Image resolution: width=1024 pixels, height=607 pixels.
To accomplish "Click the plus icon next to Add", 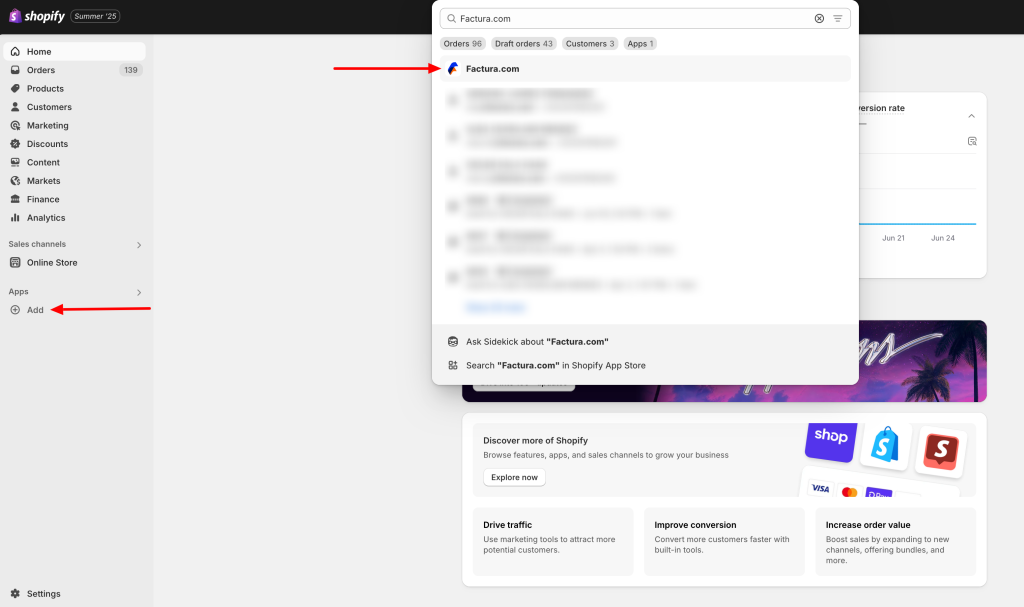I will click(x=15, y=310).
